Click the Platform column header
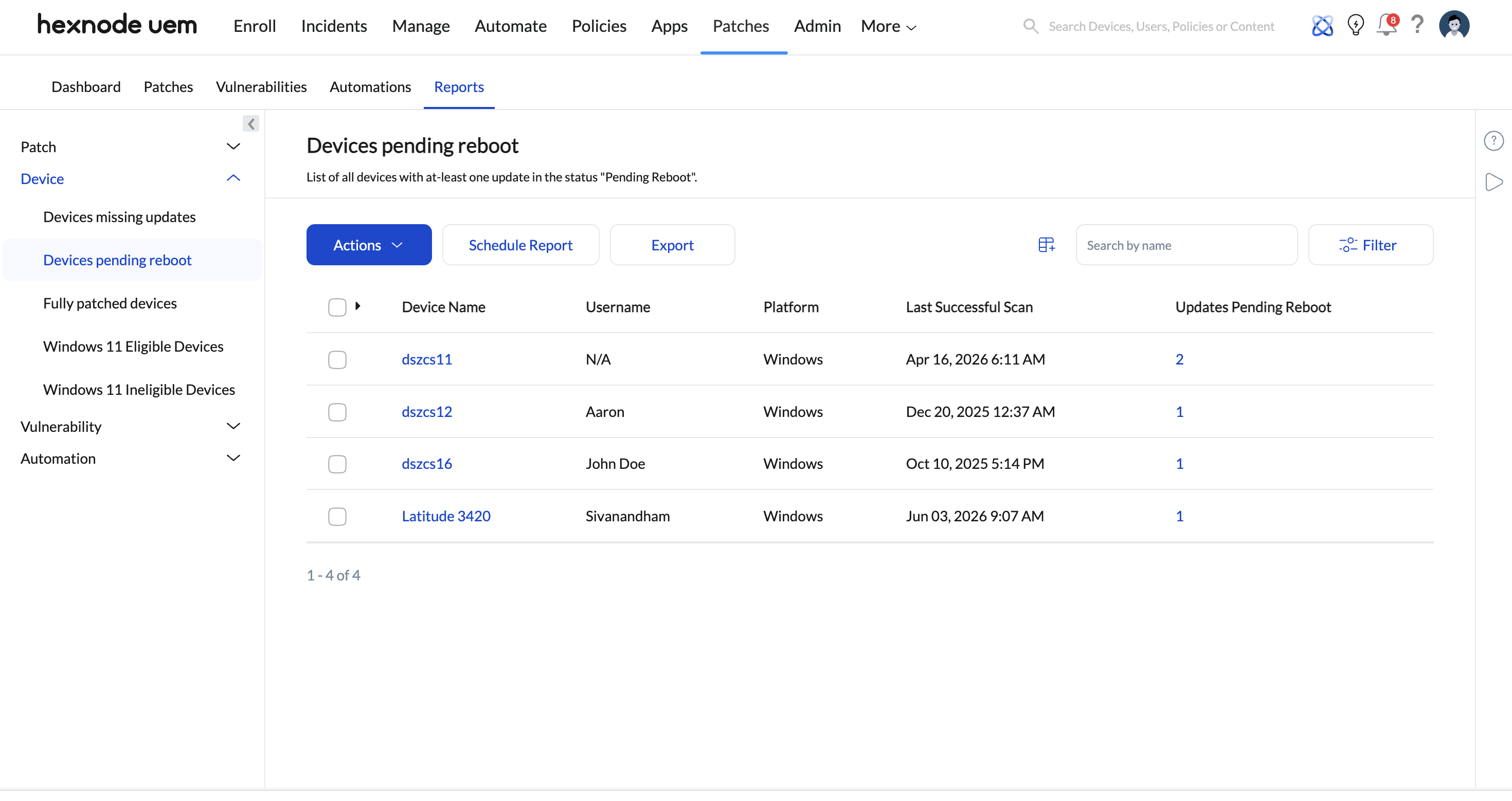The width and height of the screenshot is (1512, 801). point(790,307)
